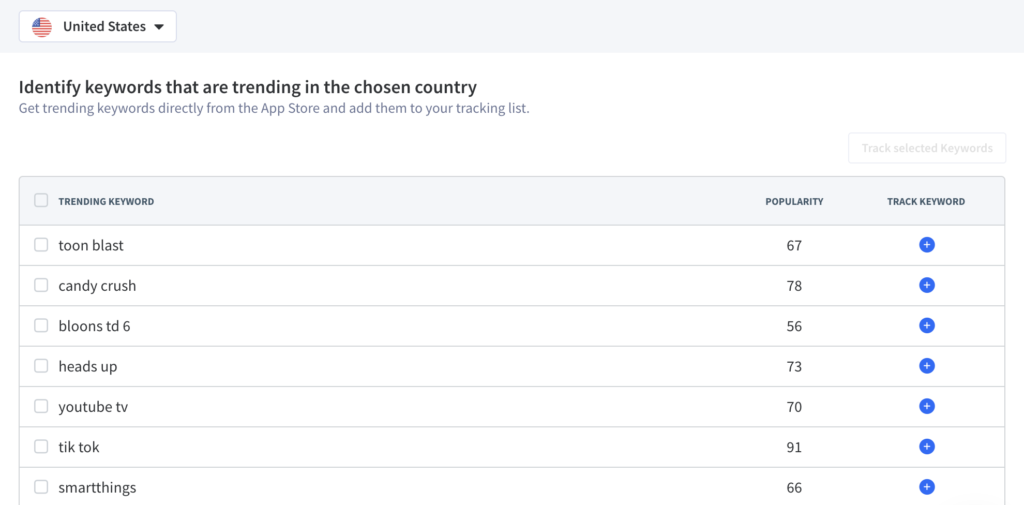Viewport: 1024px width, 505px height.
Task: Add youtube tv using the plus icon
Action: tap(927, 406)
